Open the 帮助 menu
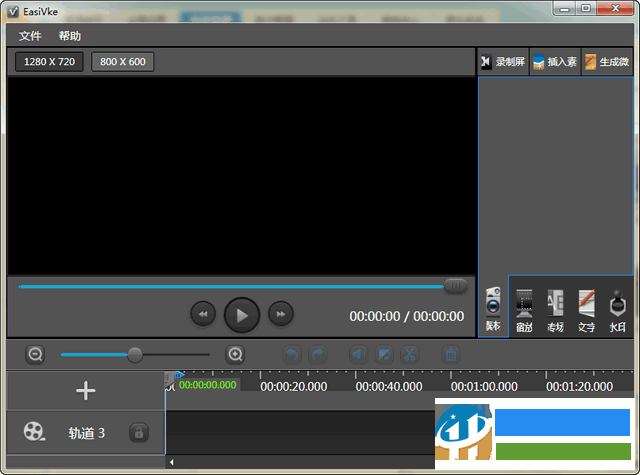The width and height of the screenshot is (640, 475). pos(69,36)
